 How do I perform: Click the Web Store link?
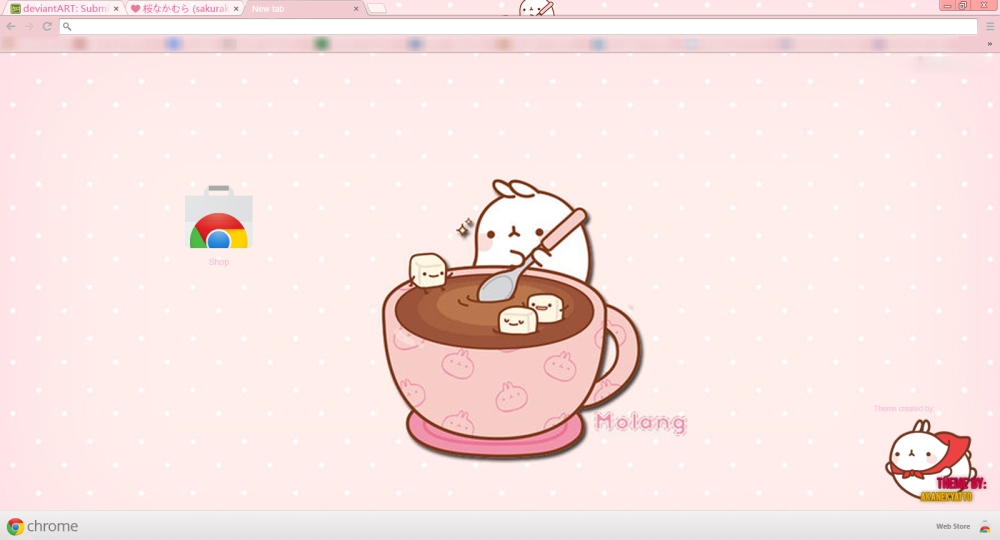(952, 526)
